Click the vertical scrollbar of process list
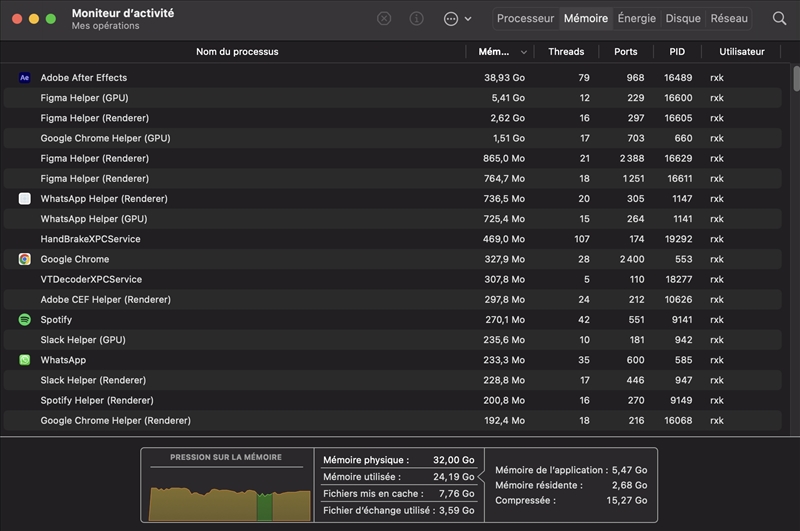 coord(796,79)
